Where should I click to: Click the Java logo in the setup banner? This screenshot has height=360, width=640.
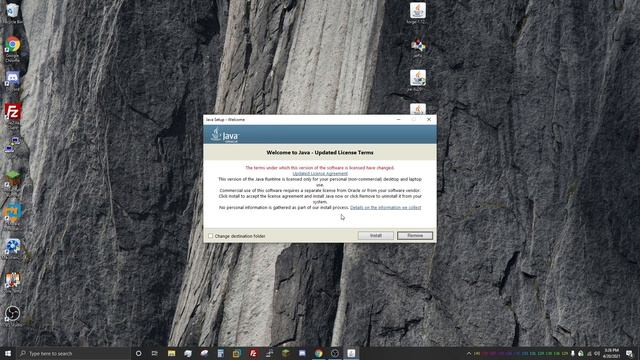click(x=225, y=135)
